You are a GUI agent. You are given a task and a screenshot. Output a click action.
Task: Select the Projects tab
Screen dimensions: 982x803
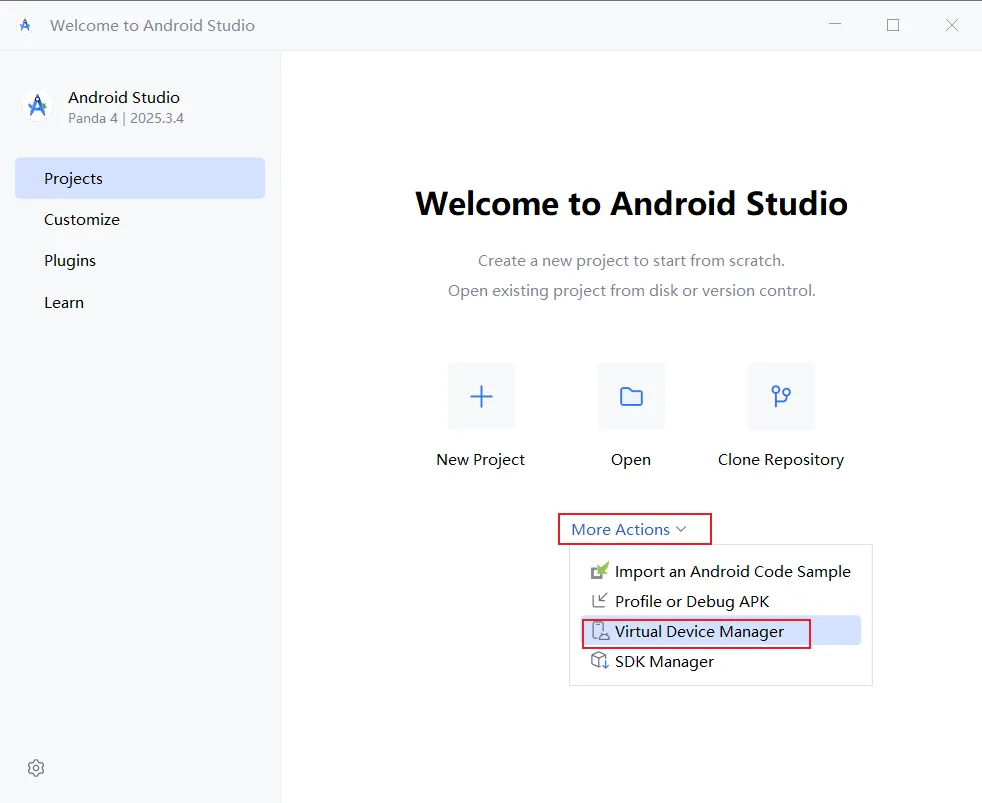pos(140,179)
